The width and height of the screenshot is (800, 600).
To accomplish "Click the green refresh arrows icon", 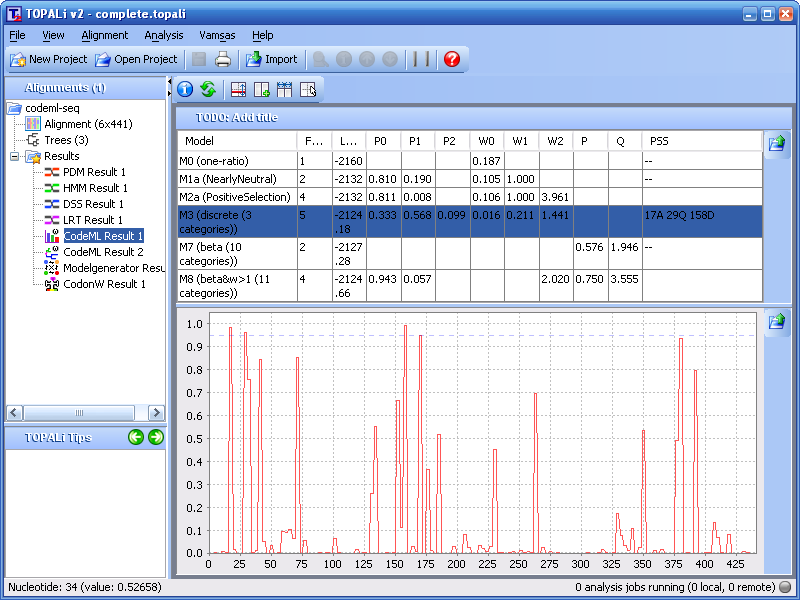I will click(x=208, y=89).
